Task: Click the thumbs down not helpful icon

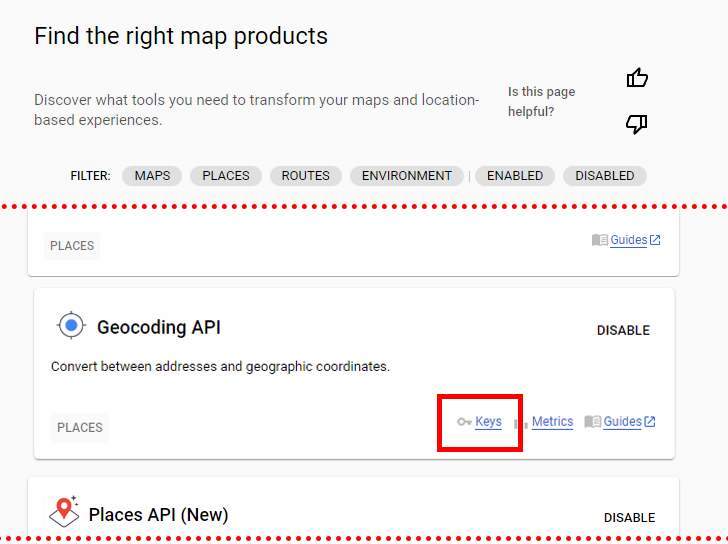Action: tap(637, 124)
